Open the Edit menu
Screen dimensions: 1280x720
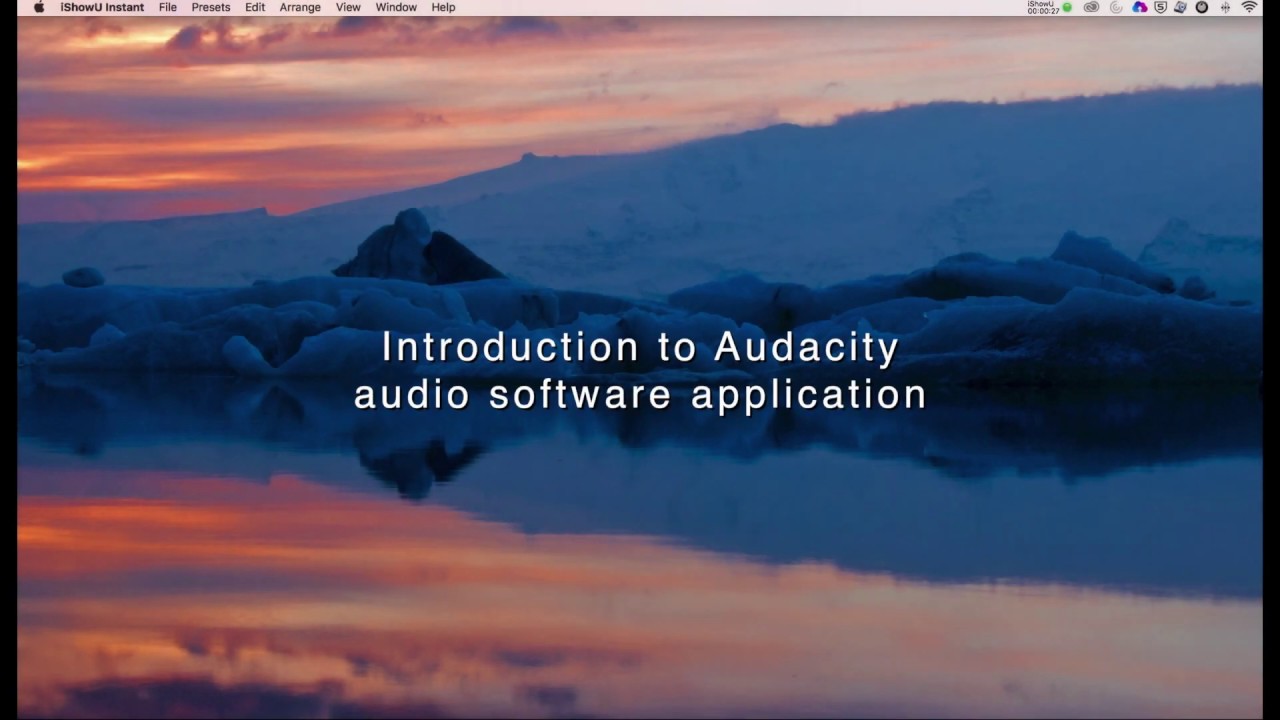(x=255, y=7)
